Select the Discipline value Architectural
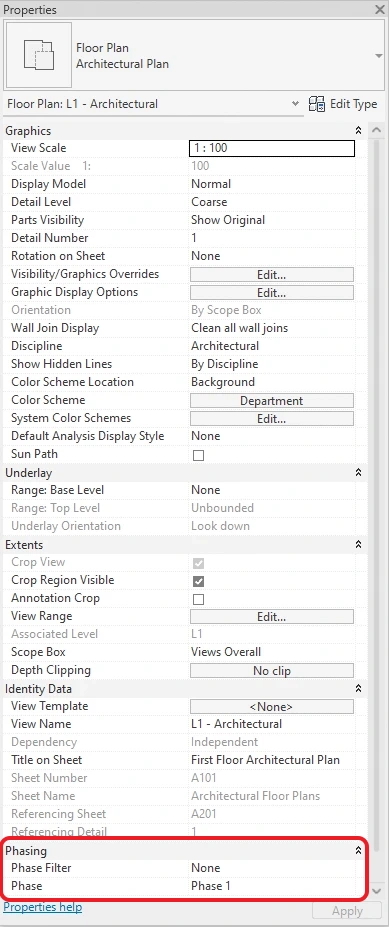This screenshot has width=389, height=927. click(225, 346)
